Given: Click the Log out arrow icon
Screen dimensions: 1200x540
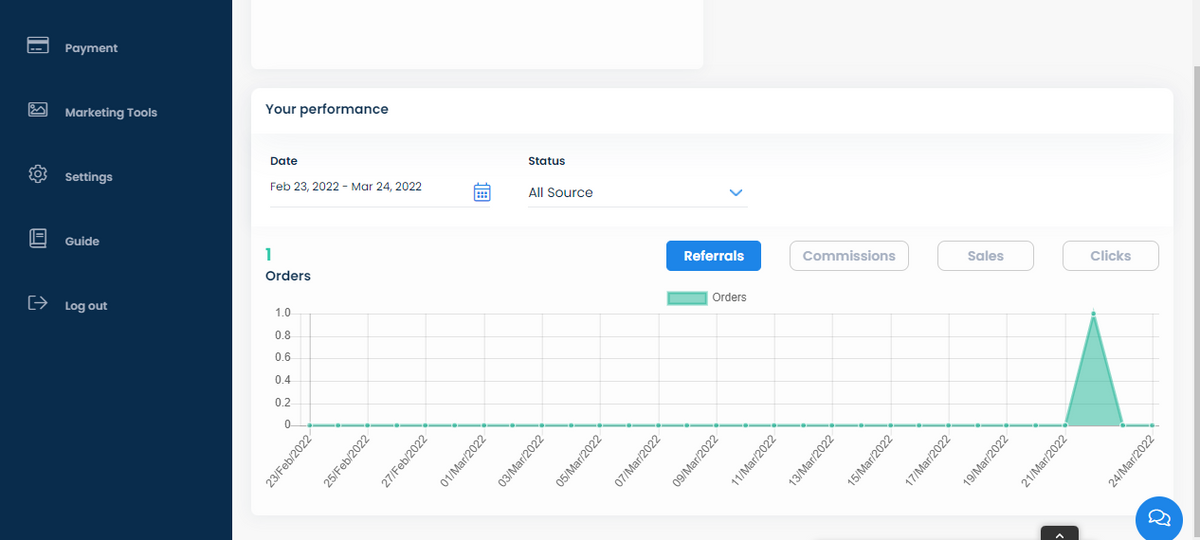Looking at the screenshot, I should pos(38,303).
